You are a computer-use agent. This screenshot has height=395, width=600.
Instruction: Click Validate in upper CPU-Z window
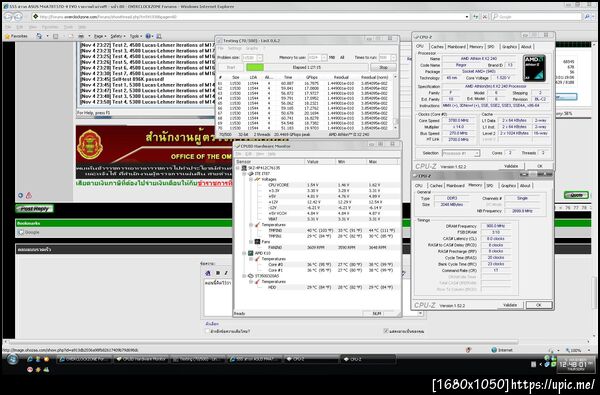pos(511,166)
